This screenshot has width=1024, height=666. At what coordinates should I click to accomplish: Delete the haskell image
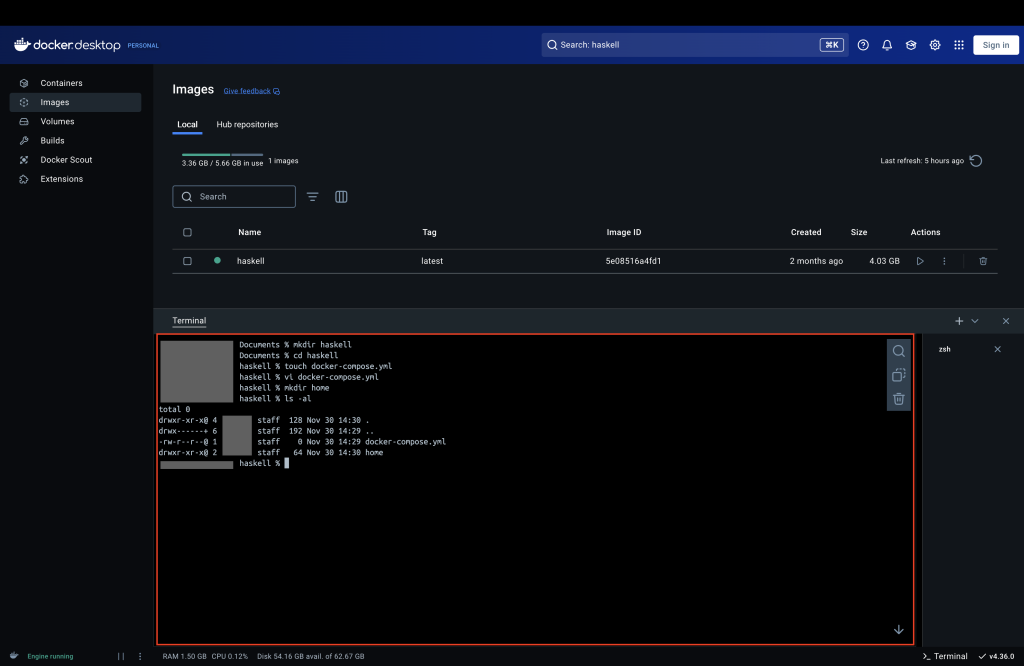[x=982, y=261]
